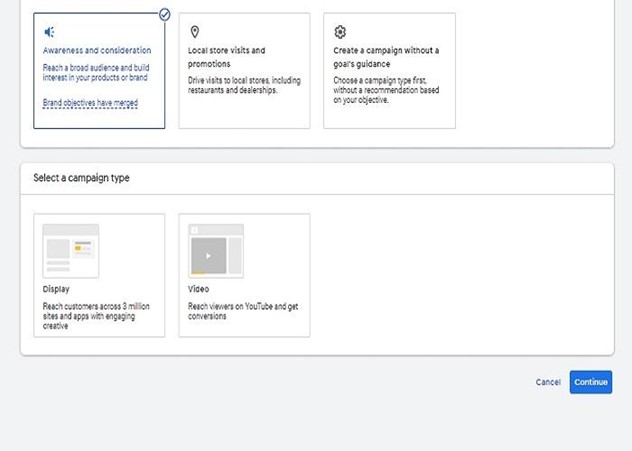Image resolution: width=632 pixels, height=451 pixels.
Task: Click 'Reach viewers on YouTube' description text
Action: point(243,311)
